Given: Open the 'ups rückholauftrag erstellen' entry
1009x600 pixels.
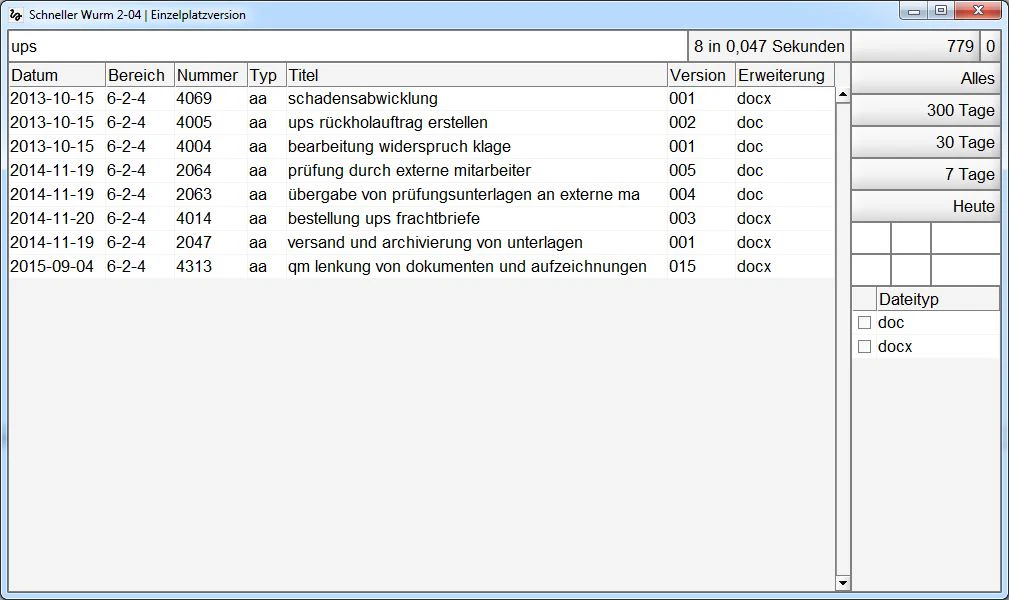Looking at the screenshot, I should point(387,123).
